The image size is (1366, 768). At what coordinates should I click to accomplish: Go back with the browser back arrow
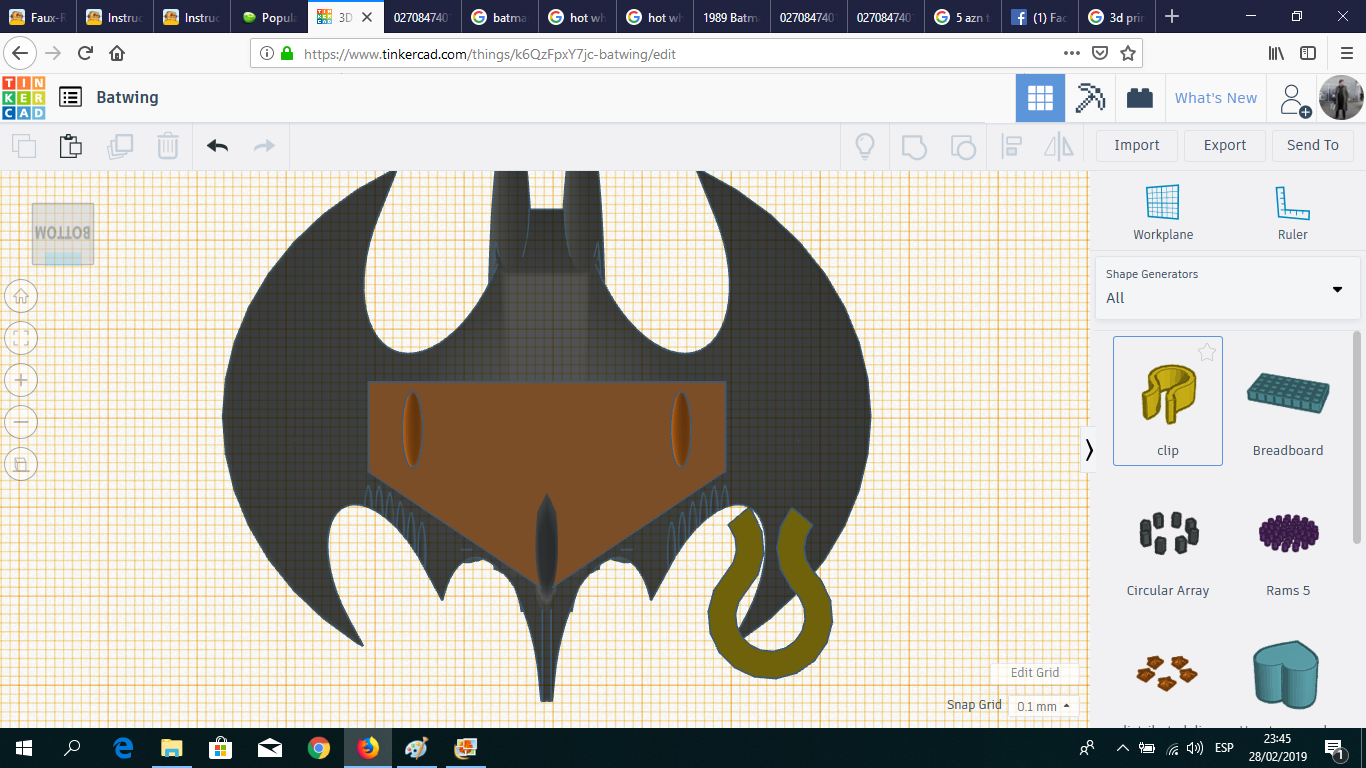(21, 53)
